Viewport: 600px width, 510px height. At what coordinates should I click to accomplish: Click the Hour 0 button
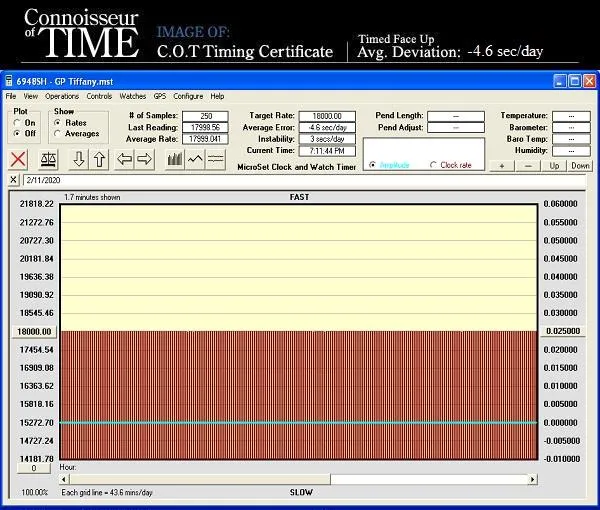[34, 468]
